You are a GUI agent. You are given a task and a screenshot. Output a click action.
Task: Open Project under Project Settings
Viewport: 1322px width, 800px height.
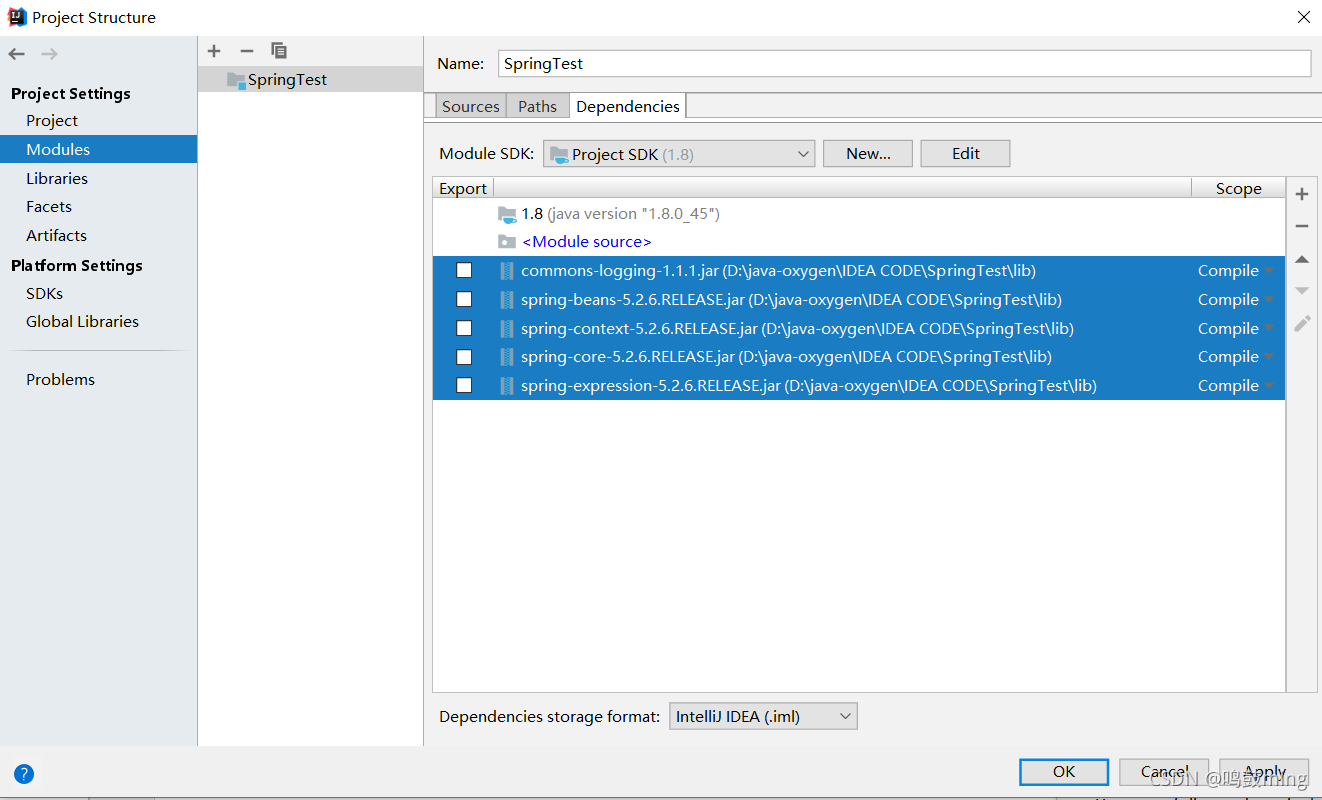coord(52,121)
